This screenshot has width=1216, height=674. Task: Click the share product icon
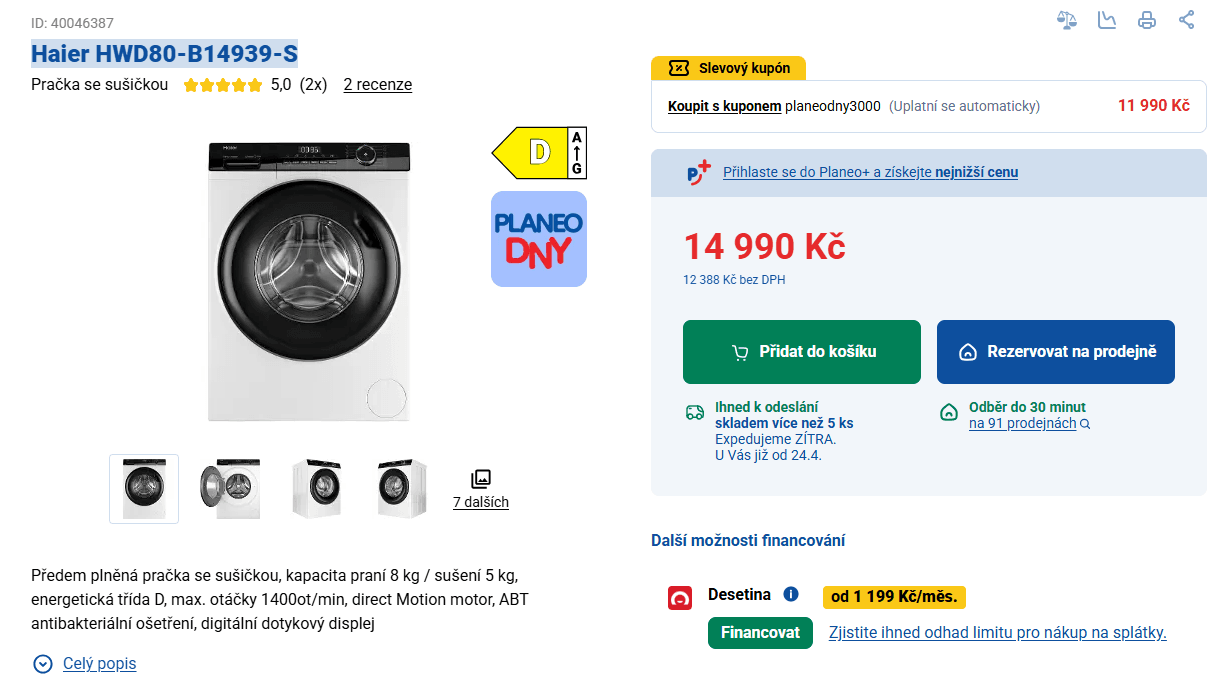[x=1186, y=20]
